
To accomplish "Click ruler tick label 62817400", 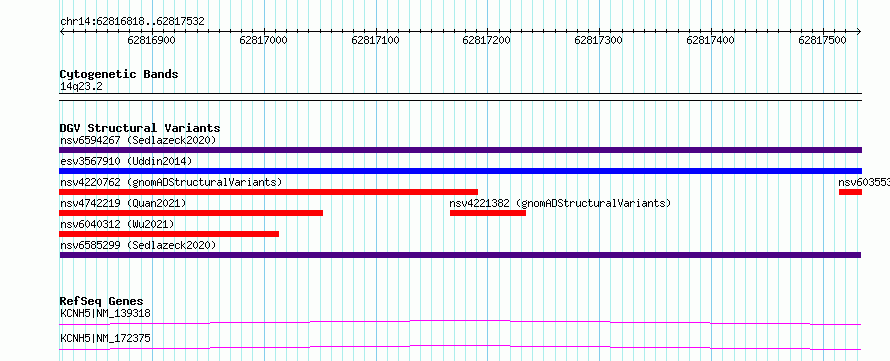I will click(x=710, y=40).
